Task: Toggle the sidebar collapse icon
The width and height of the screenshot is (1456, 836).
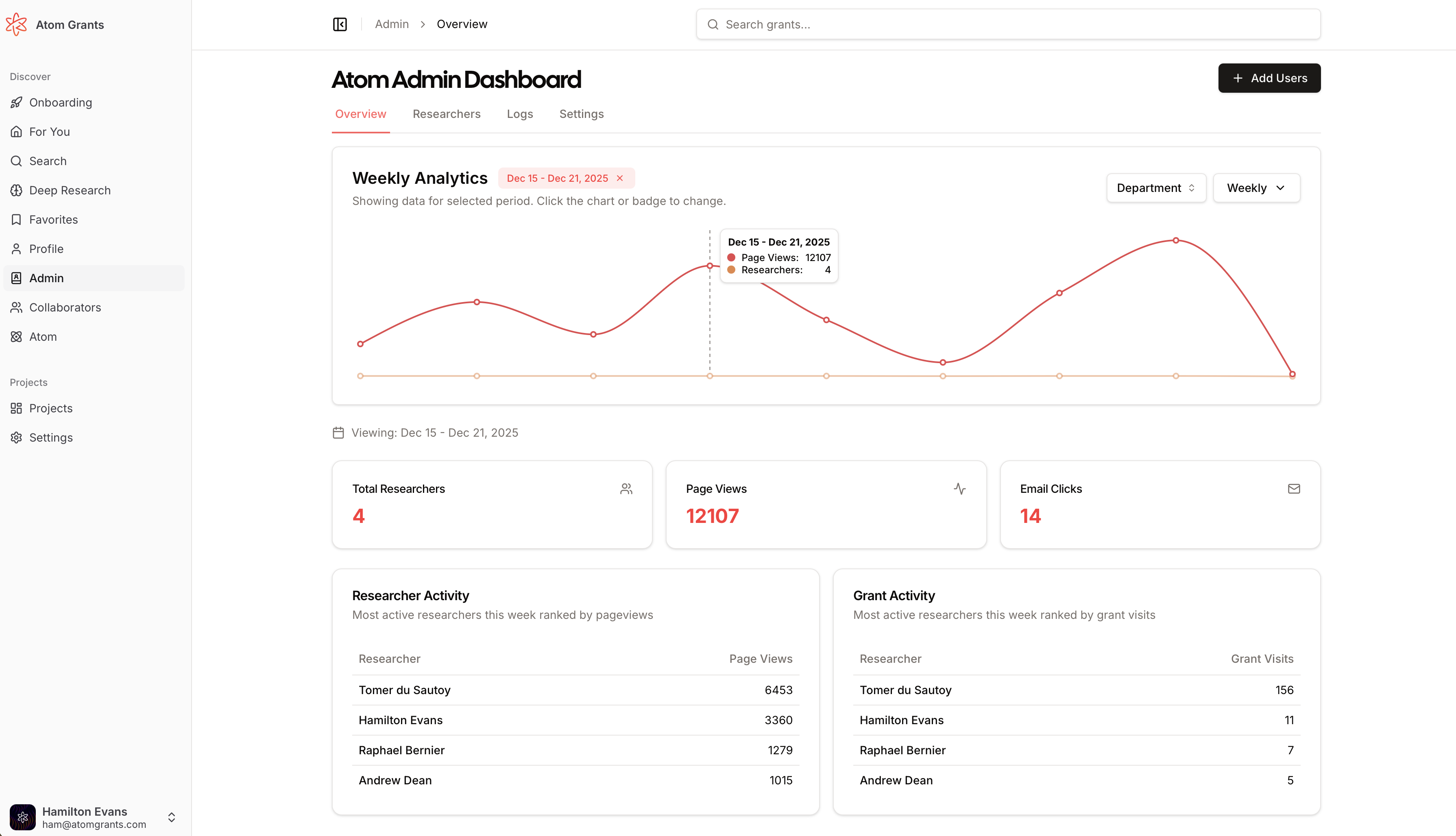Action: point(340,24)
